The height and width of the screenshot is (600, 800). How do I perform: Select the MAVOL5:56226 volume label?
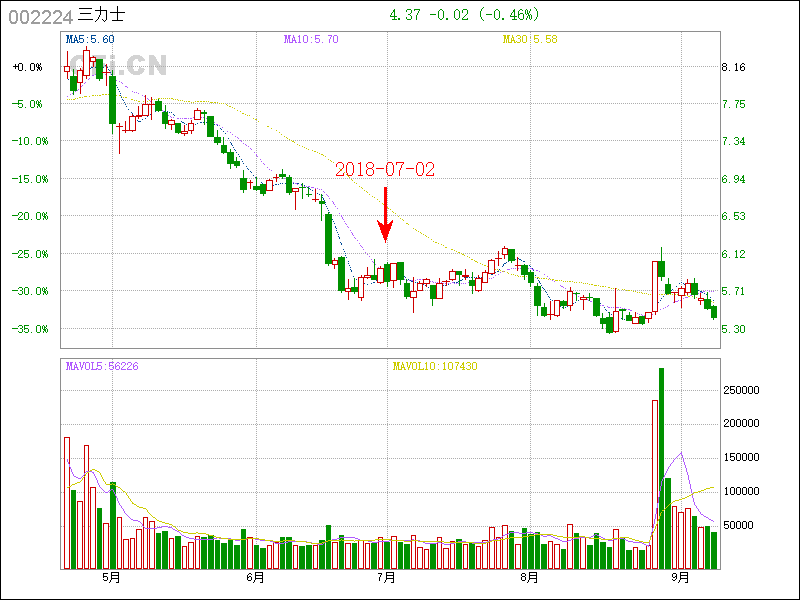click(x=102, y=366)
